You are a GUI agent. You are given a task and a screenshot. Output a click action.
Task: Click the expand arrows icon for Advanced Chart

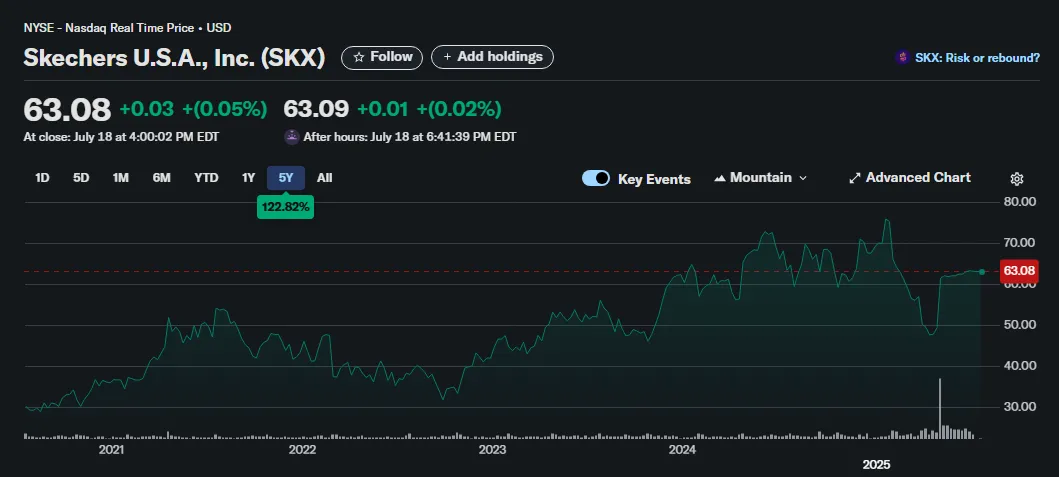pyautogui.click(x=854, y=178)
